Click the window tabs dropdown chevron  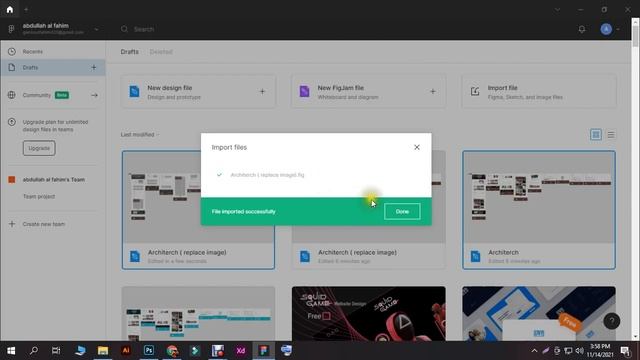(557, 9)
